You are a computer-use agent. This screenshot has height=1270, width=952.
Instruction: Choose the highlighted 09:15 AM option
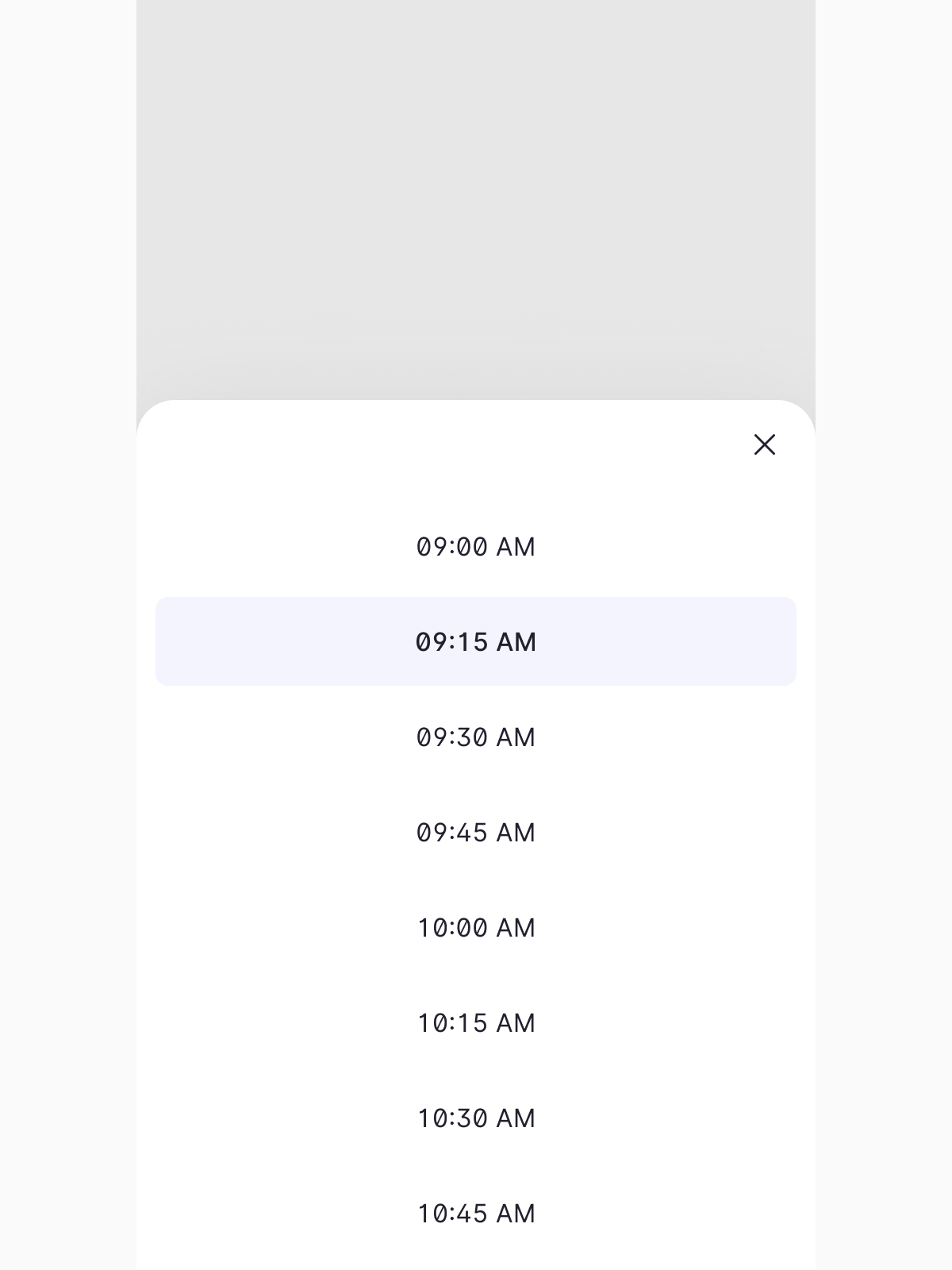tap(476, 641)
